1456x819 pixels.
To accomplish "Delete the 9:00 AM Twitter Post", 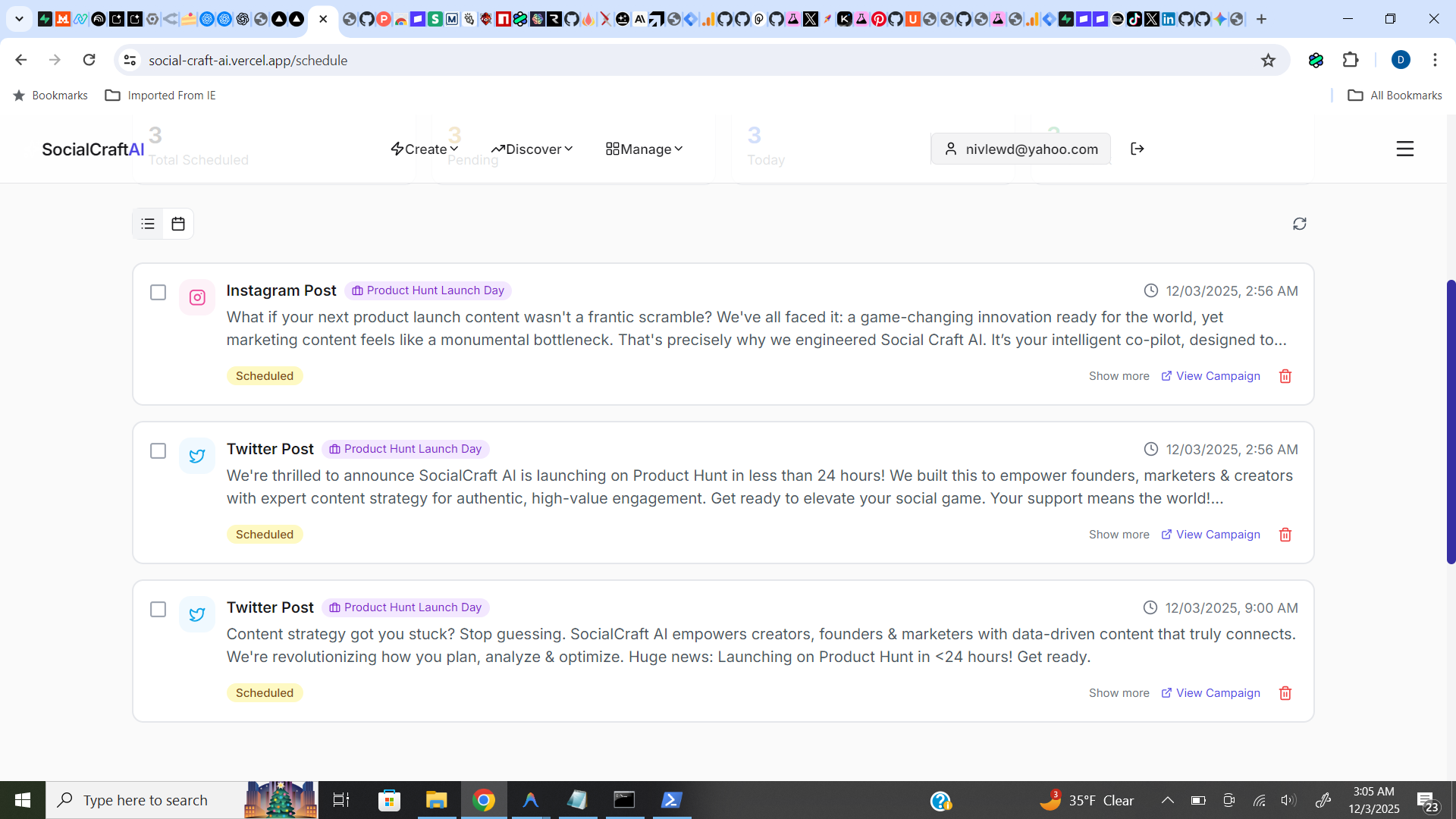I will tap(1285, 693).
